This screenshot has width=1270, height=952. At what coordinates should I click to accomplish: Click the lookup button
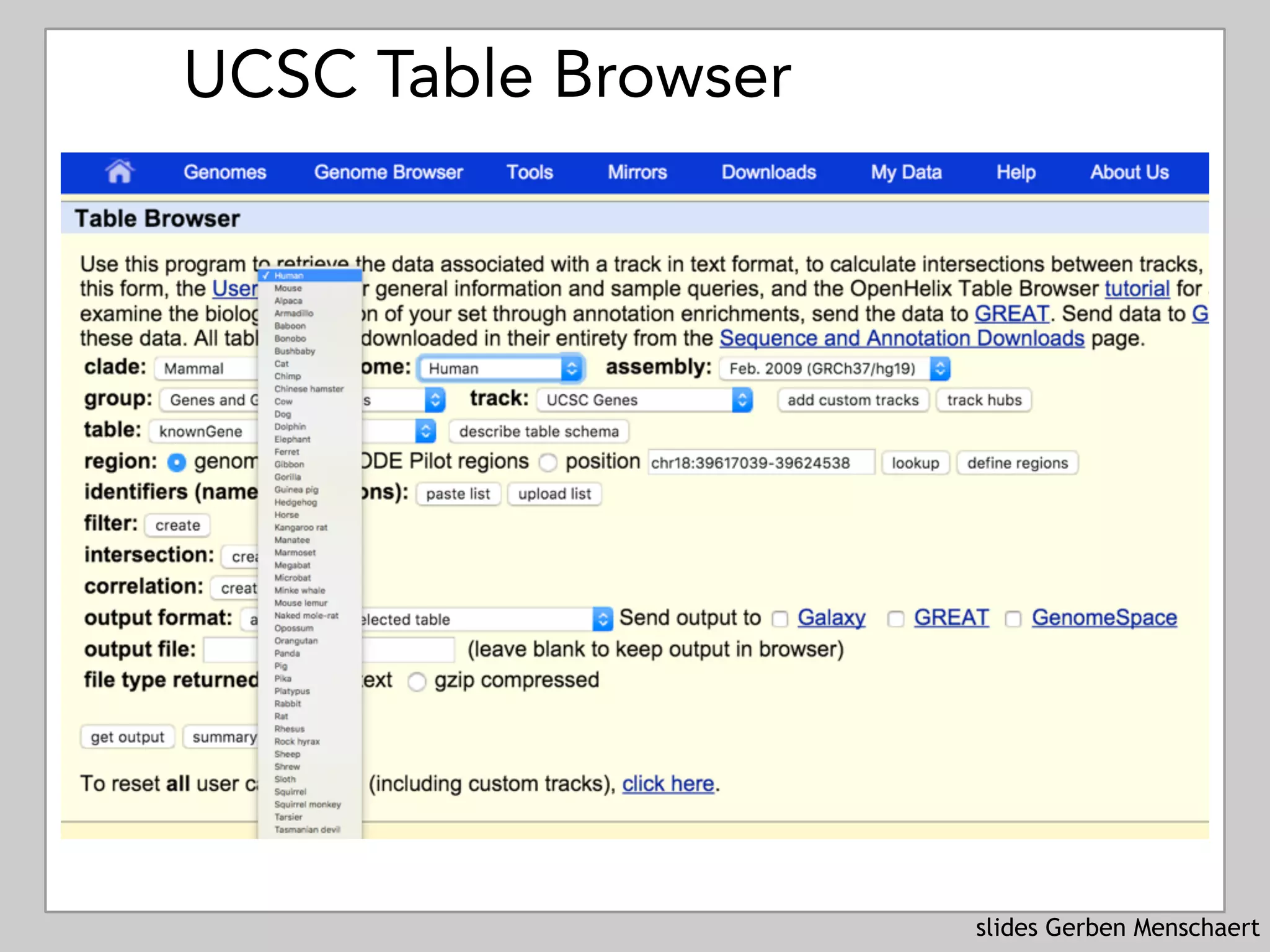point(915,462)
